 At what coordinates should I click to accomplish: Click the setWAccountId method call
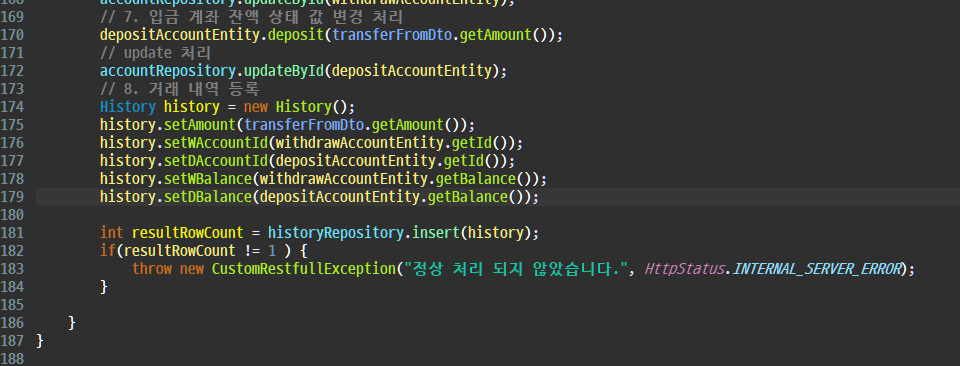[216, 143]
